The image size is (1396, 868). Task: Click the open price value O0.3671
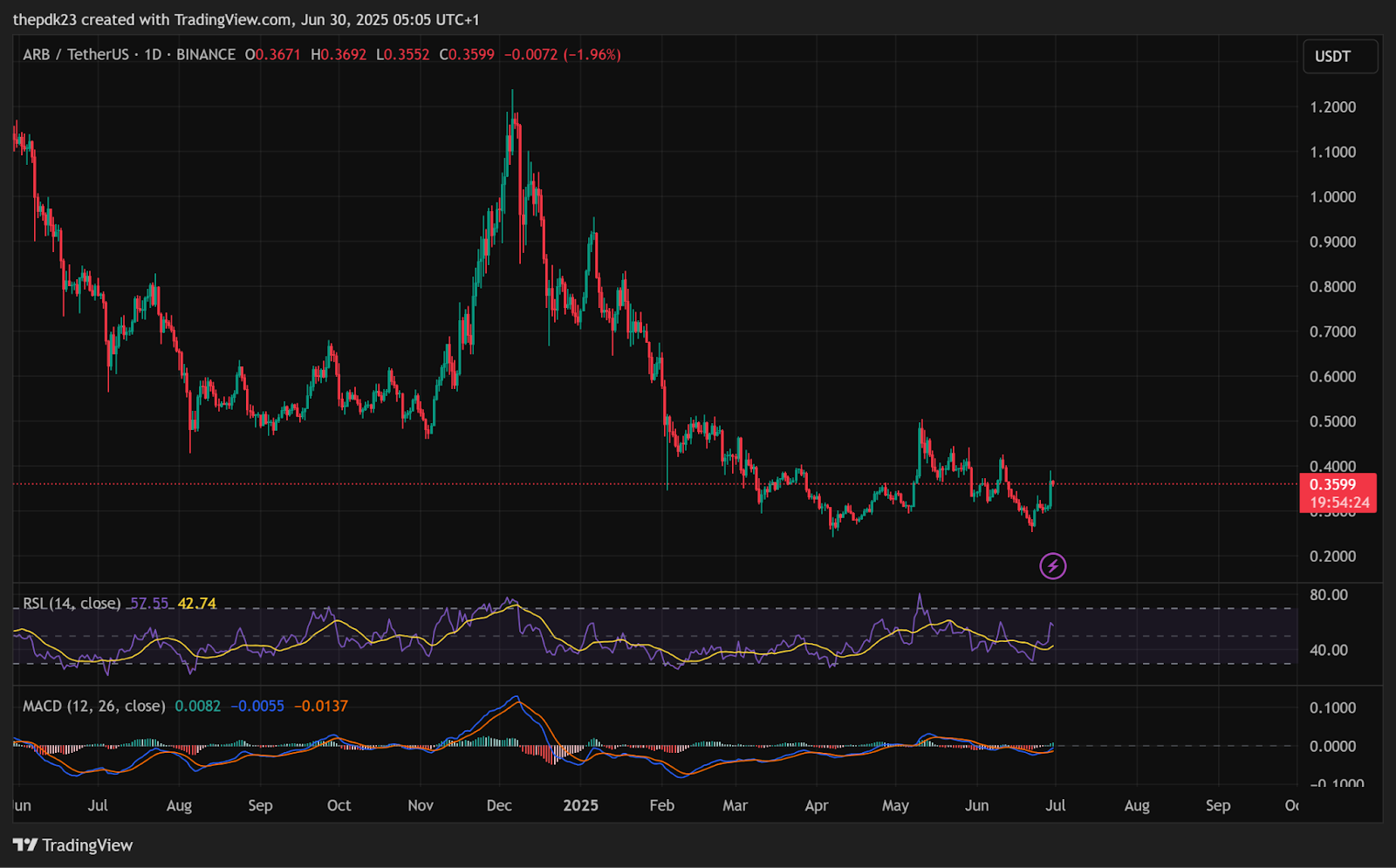click(273, 54)
